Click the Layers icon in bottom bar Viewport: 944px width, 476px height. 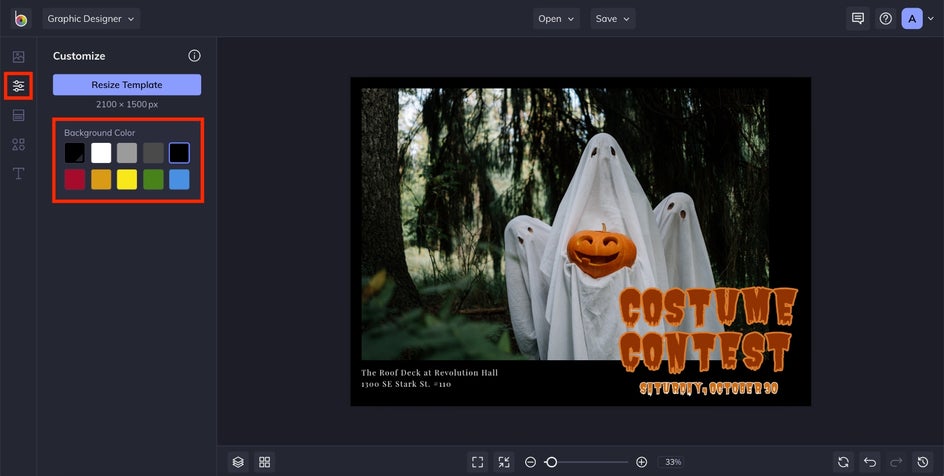[x=238, y=462]
